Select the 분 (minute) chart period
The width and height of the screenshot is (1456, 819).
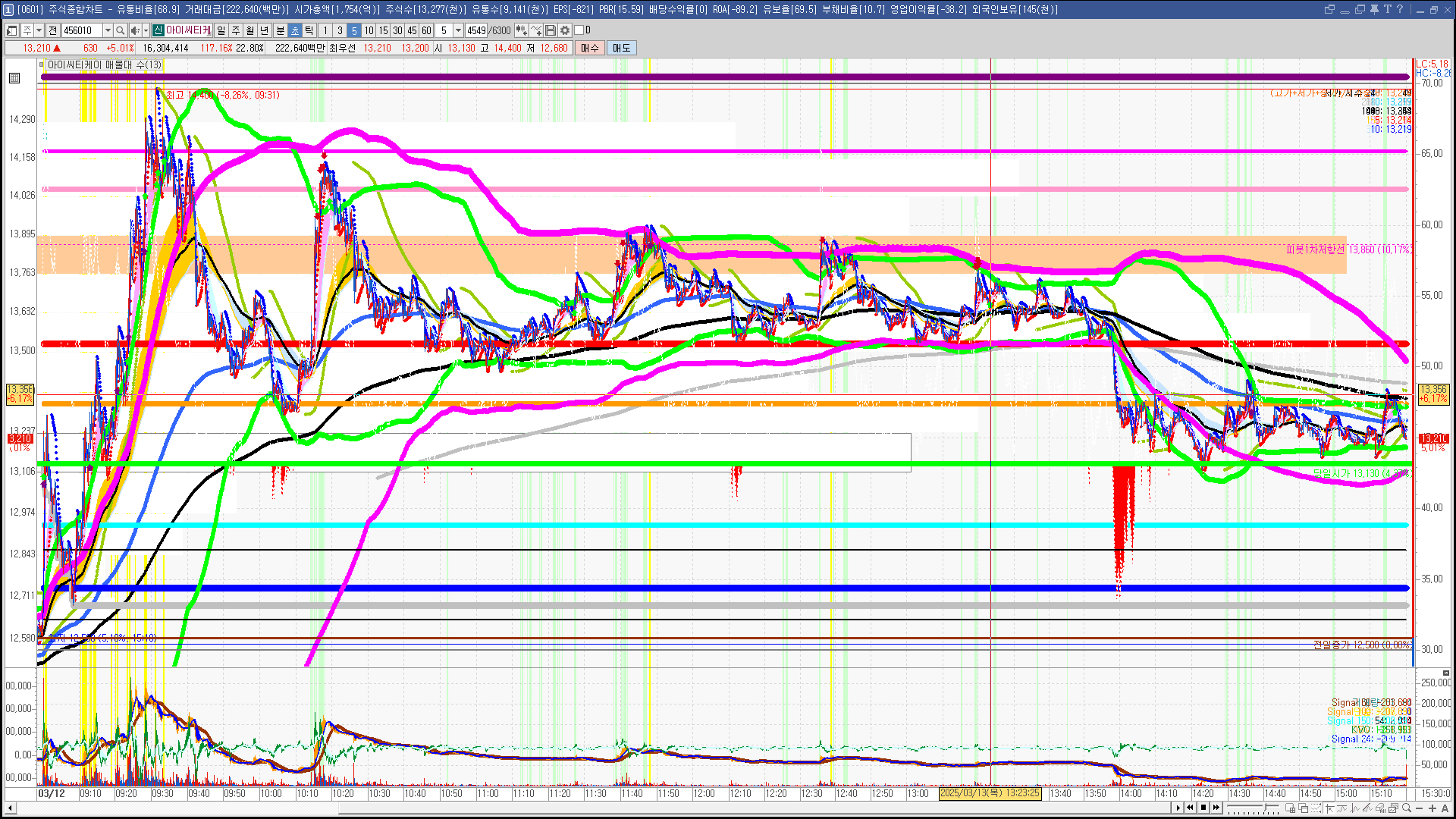(x=280, y=30)
